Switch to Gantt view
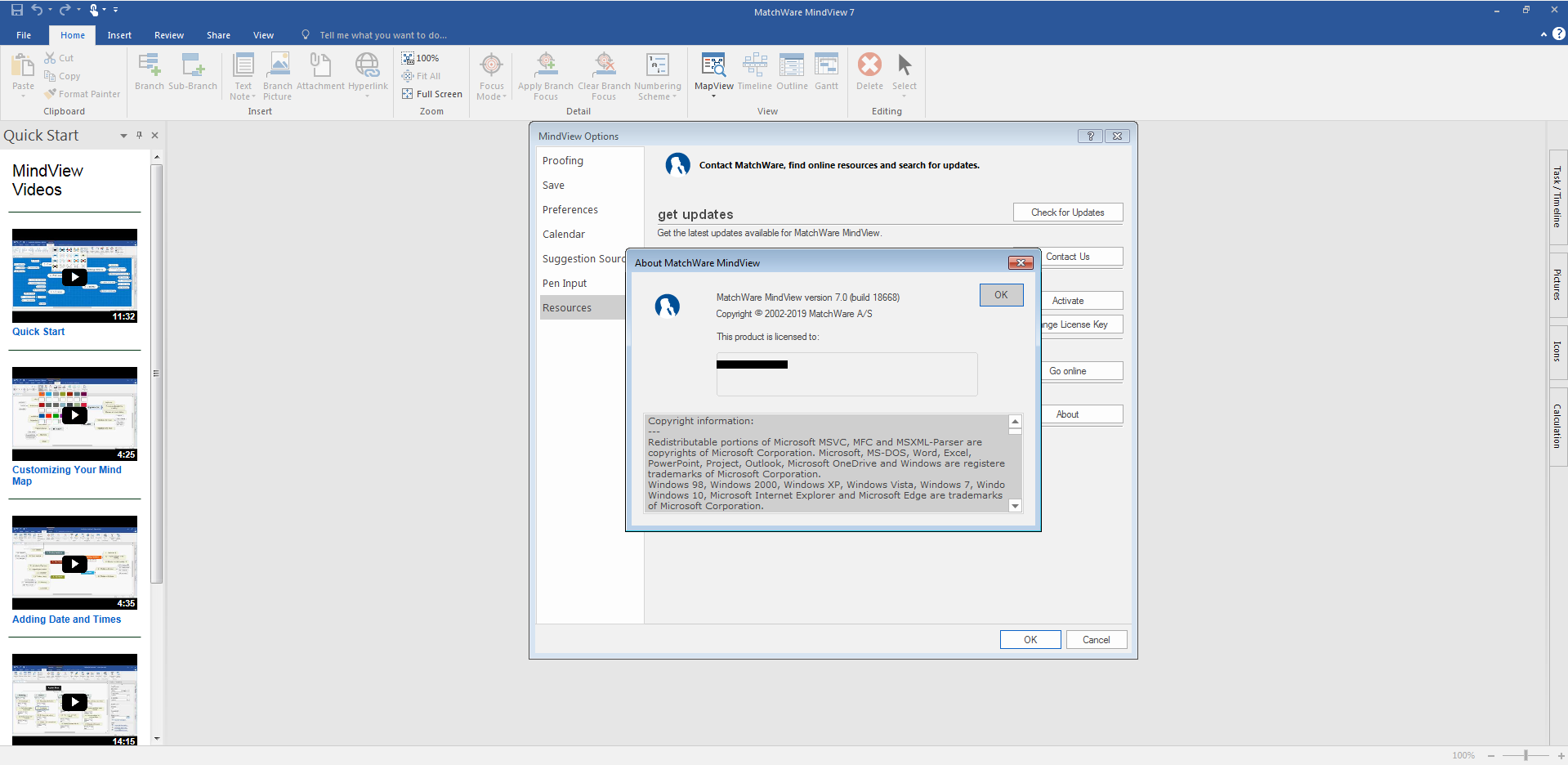 coord(826,72)
